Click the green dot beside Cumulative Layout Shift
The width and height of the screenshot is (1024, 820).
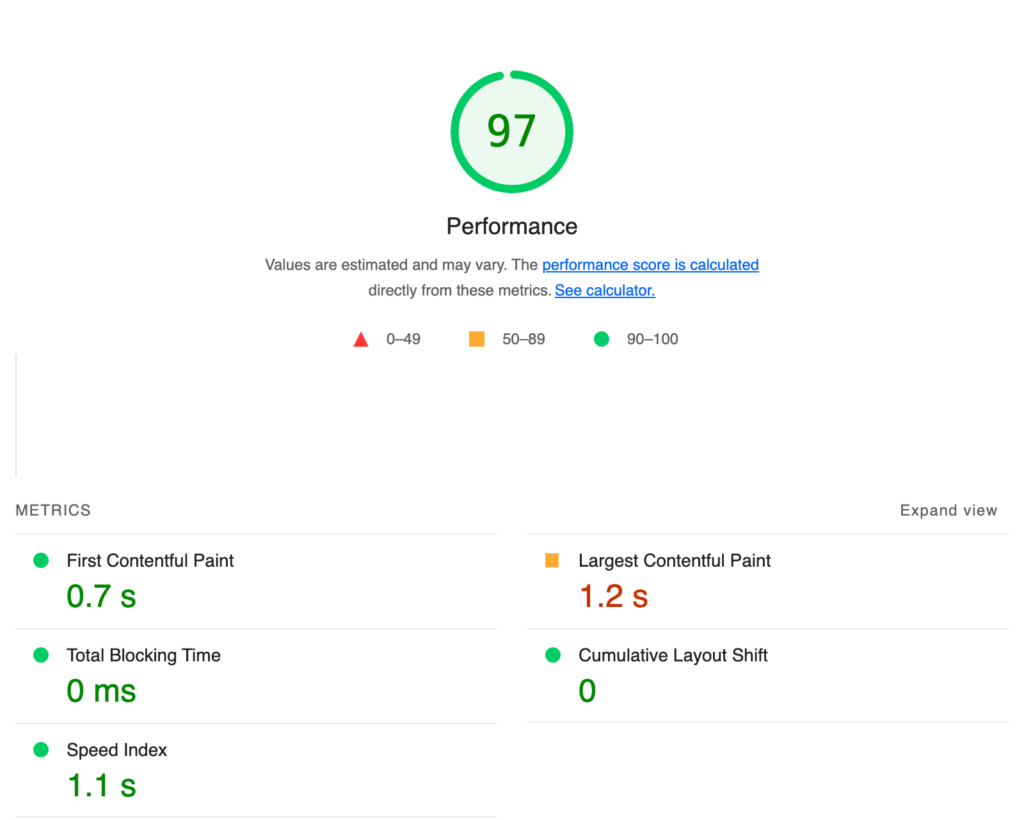(x=552, y=655)
